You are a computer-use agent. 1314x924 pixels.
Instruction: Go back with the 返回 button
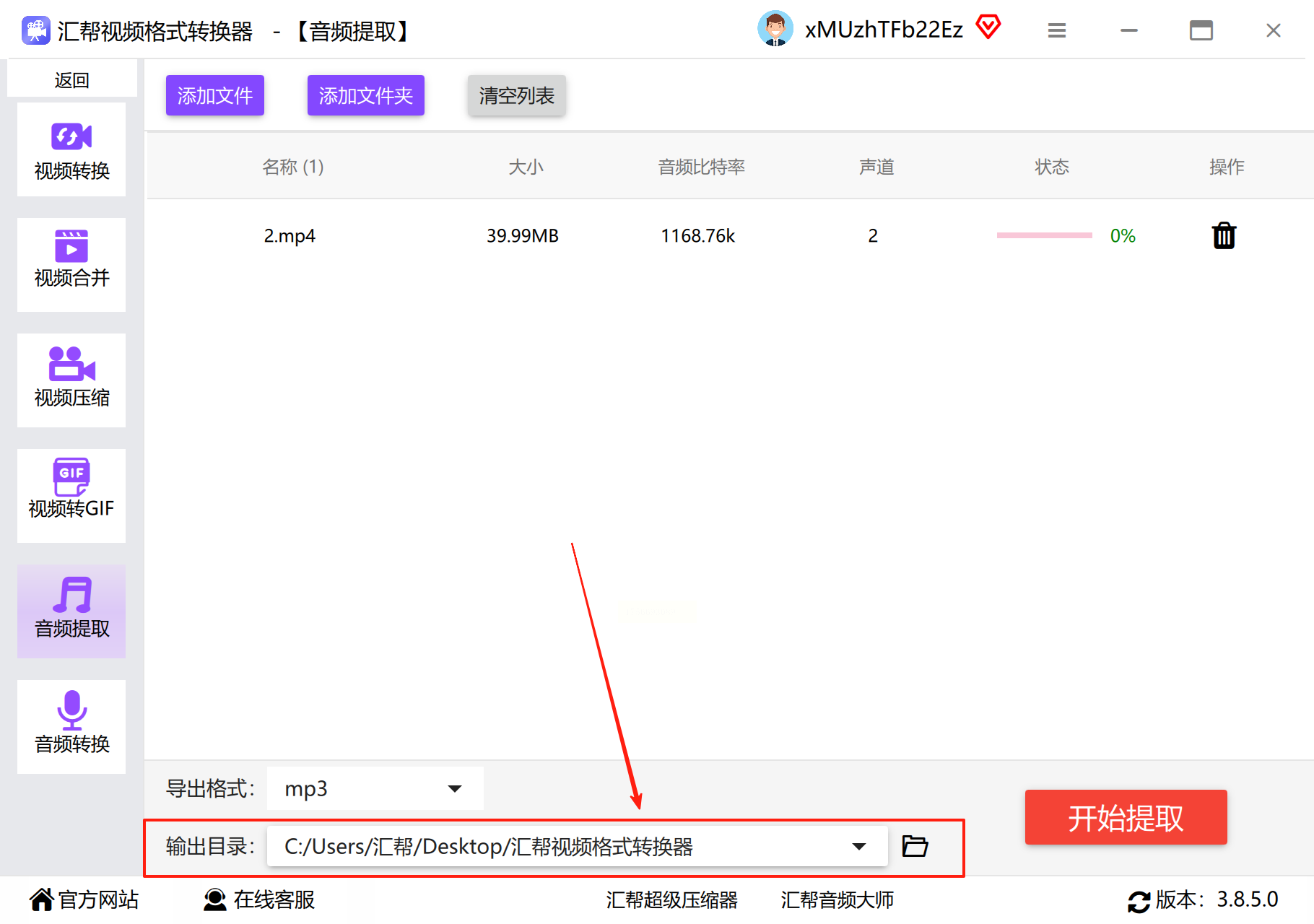[x=71, y=79]
